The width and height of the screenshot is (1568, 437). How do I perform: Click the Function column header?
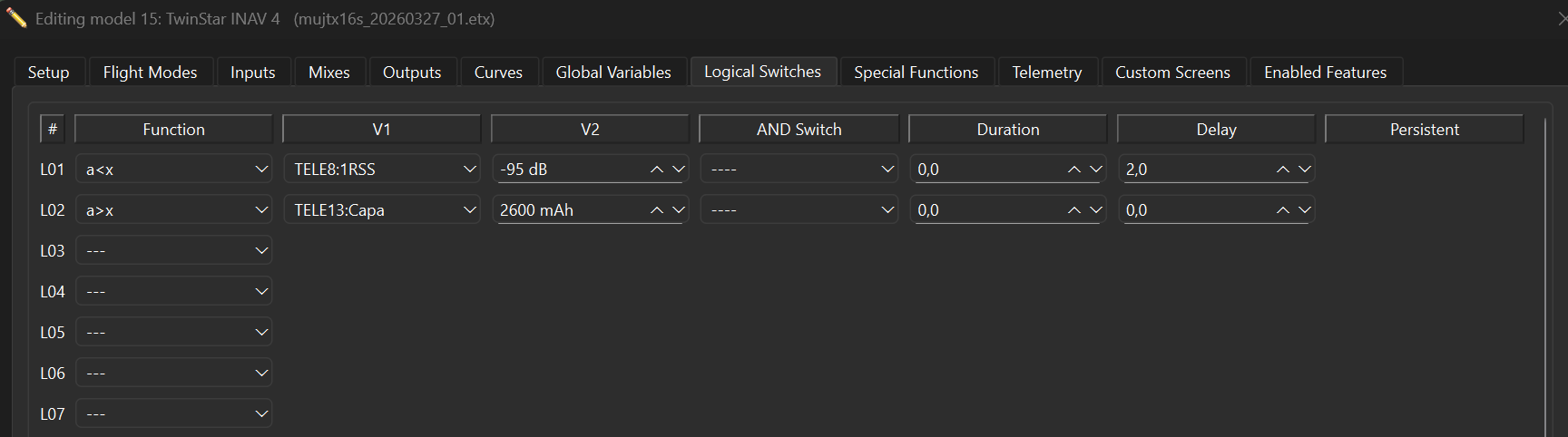point(173,130)
